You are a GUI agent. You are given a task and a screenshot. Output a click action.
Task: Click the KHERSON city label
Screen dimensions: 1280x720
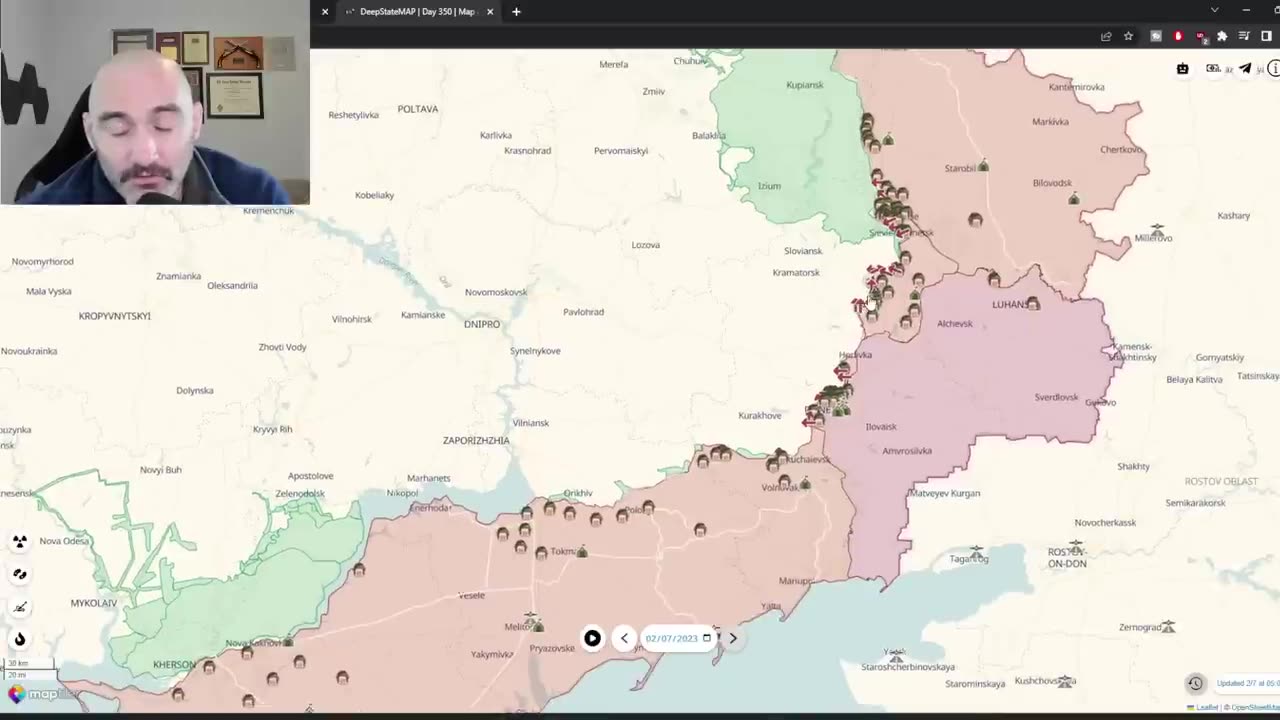(x=175, y=665)
